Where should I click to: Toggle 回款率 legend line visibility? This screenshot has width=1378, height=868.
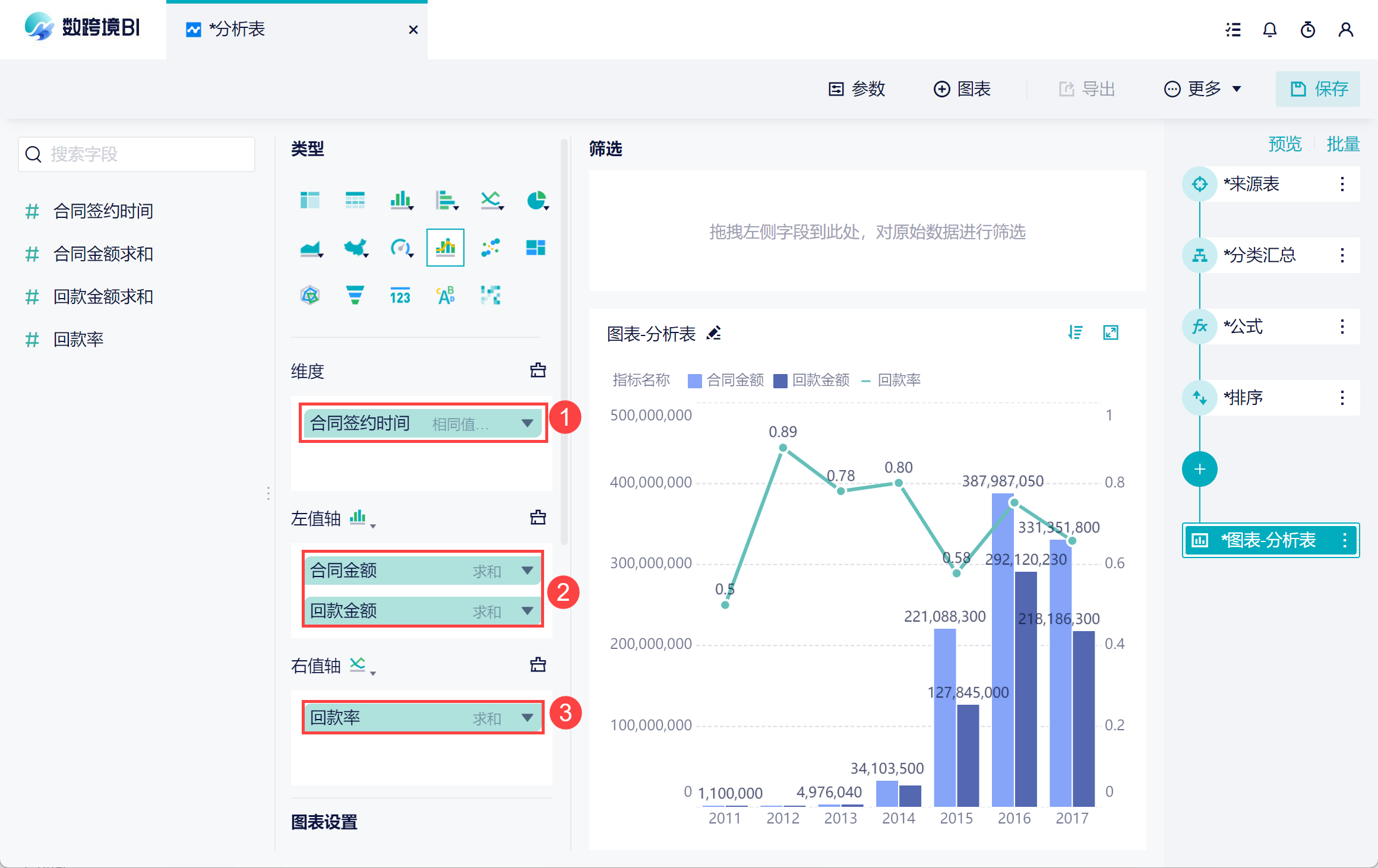tap(891, 380)
